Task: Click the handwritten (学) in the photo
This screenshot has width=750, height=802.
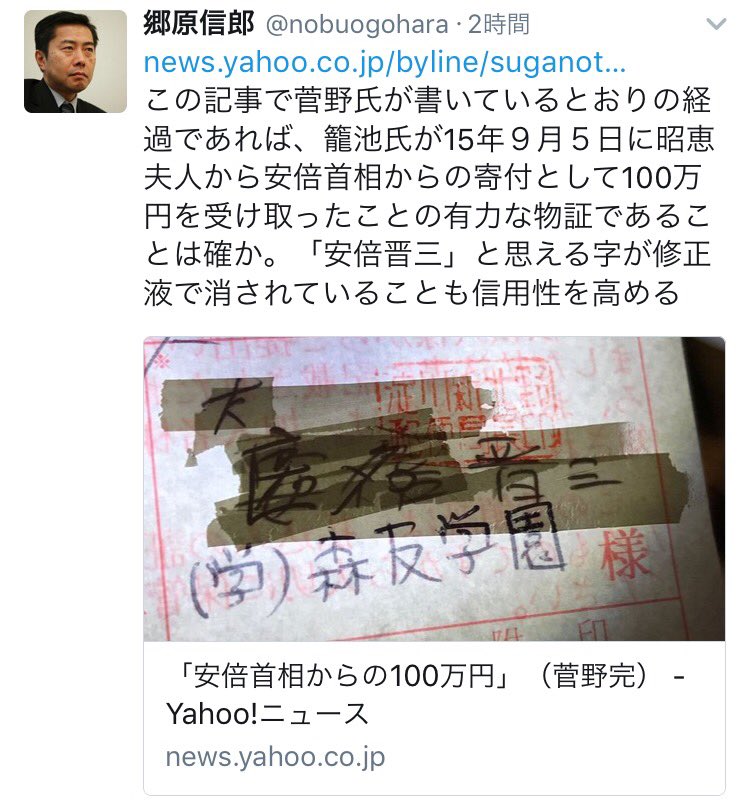Action: pos(240,578)
